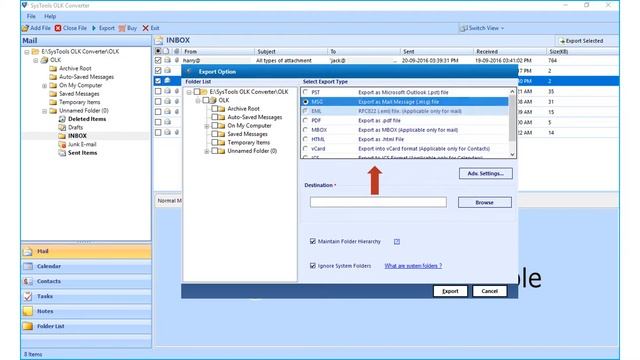Viewport: 640px width, 360px height.
Task: Check Saved Messages checkbox in Folder List
Action: pos(214,134)
